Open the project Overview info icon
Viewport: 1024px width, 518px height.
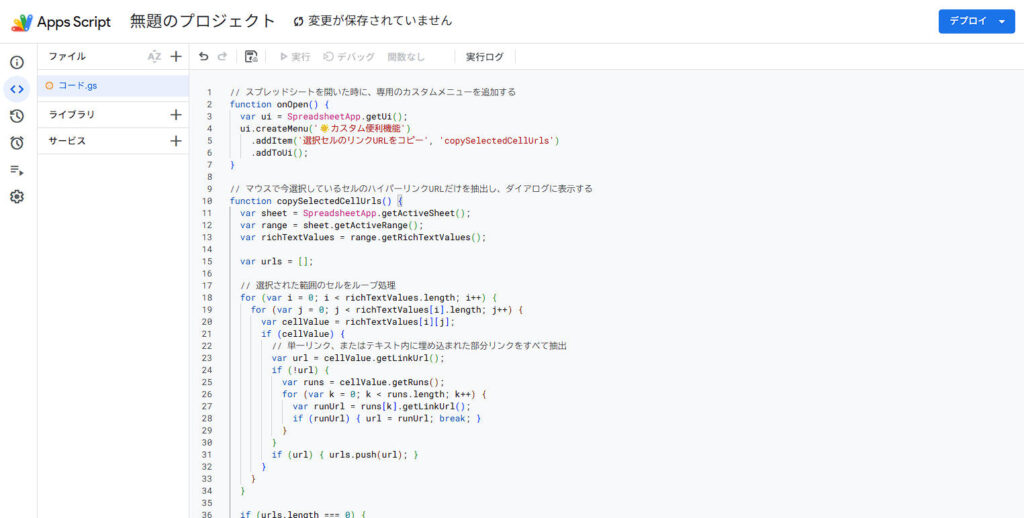17,63
